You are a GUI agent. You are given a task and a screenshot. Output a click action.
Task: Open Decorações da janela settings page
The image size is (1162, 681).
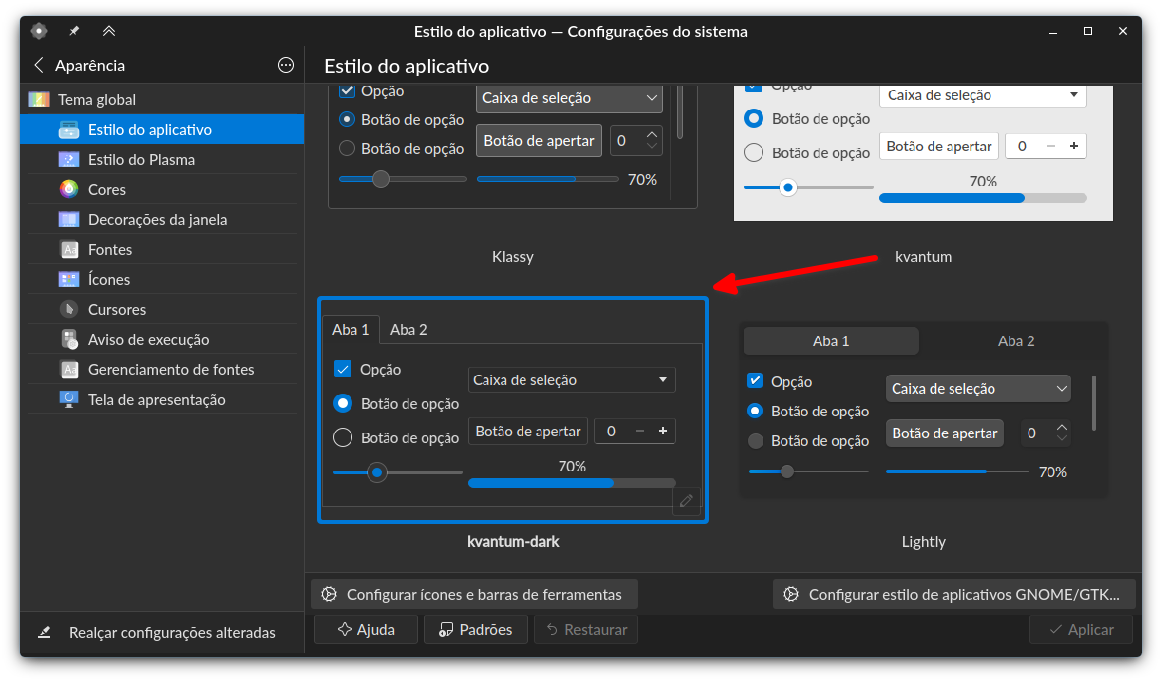pyautogui.click(x=162, y=219)
